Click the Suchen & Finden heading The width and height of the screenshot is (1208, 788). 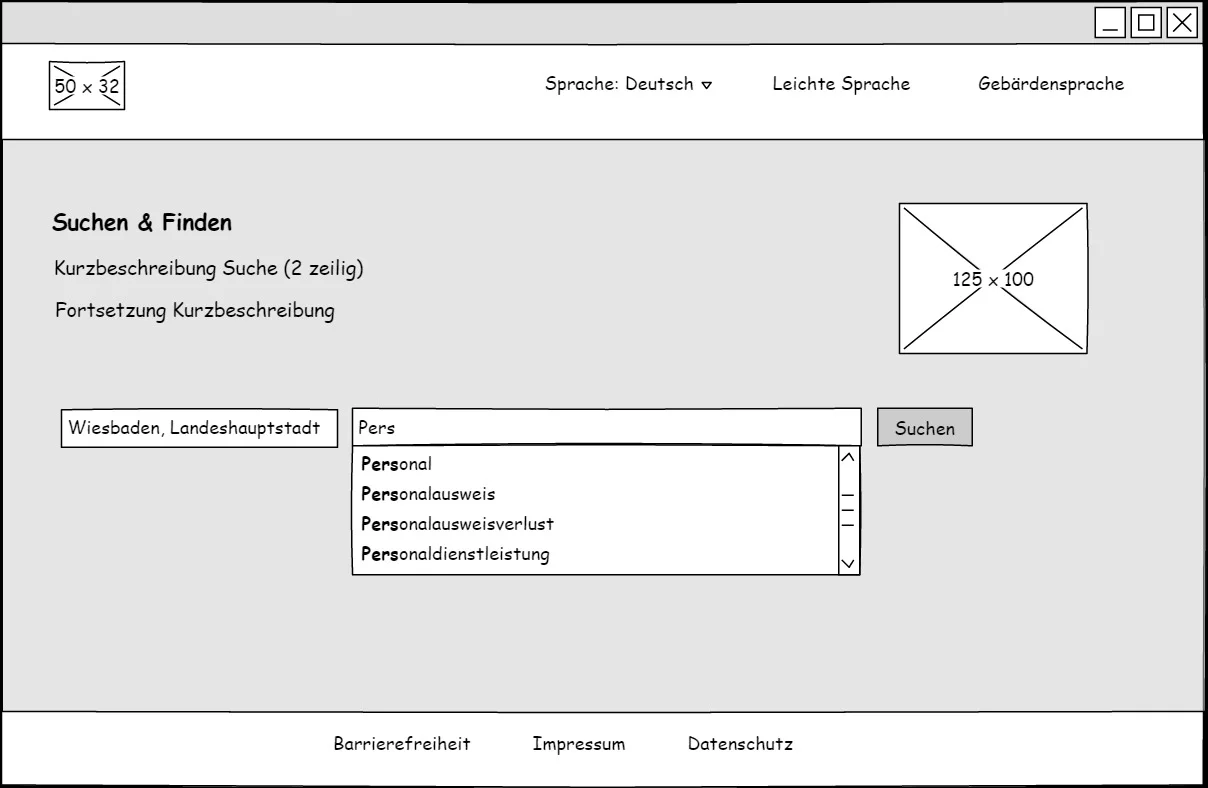[x=142, y=223]
